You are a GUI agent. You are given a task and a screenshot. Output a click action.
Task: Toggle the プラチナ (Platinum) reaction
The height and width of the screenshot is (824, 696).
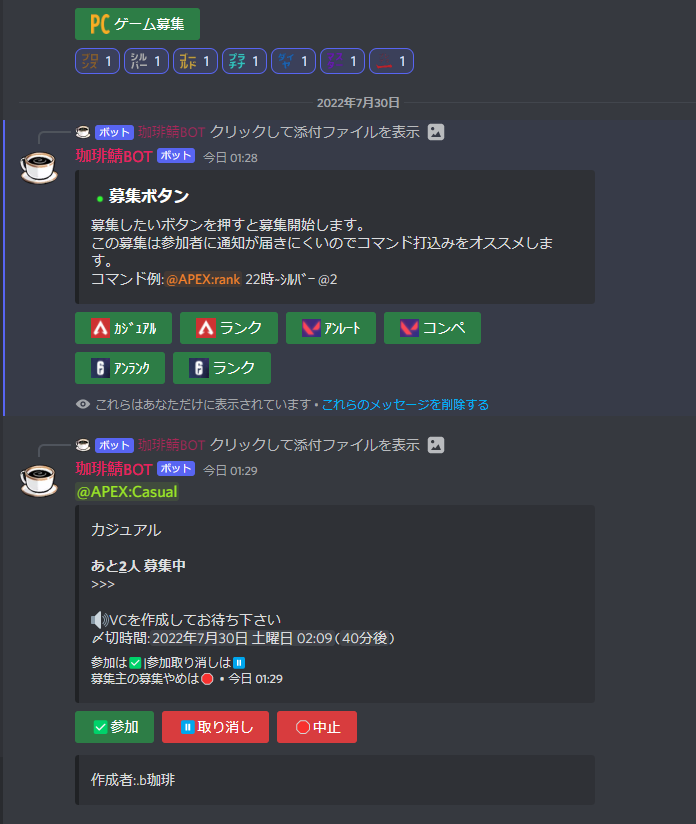(244, 61)
